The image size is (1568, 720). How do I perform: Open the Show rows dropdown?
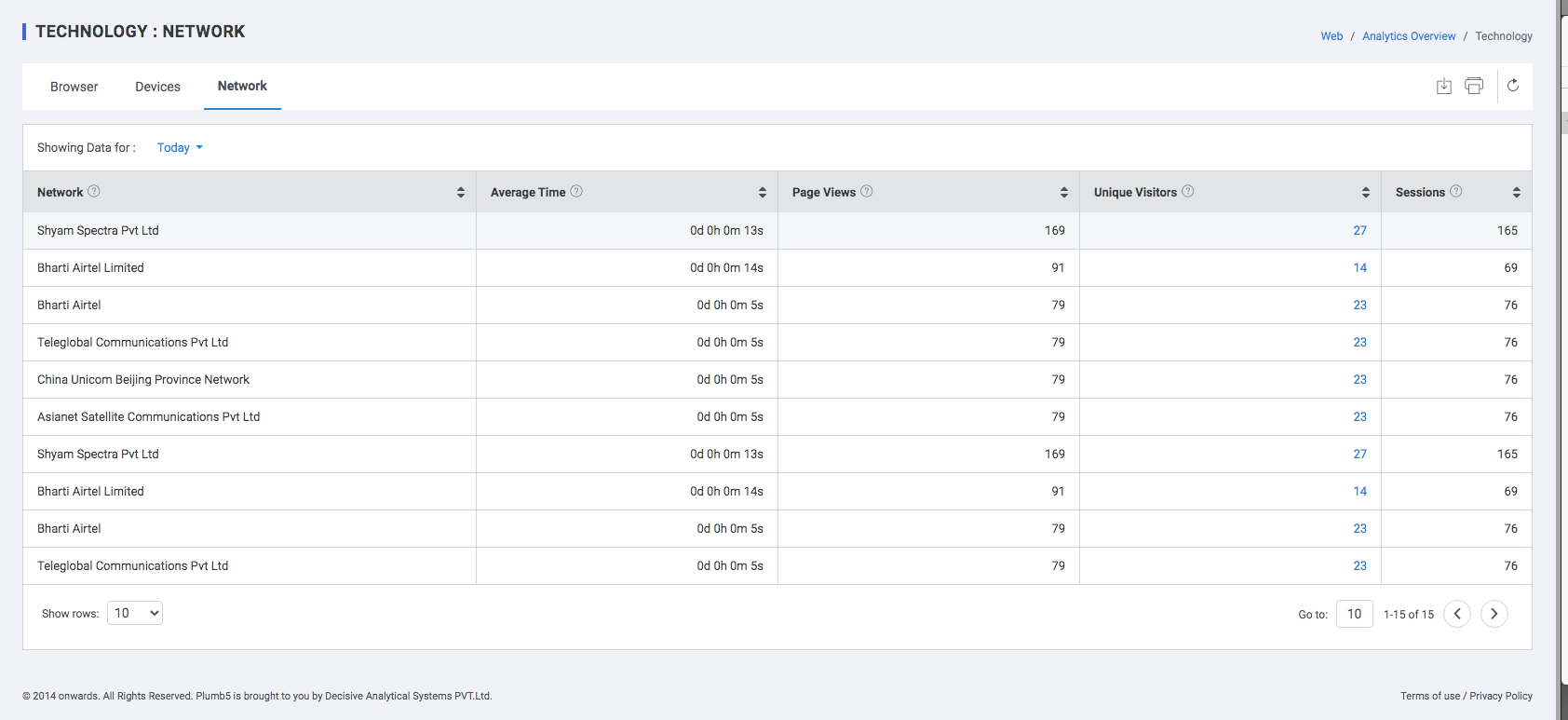(x=135, y=613)
